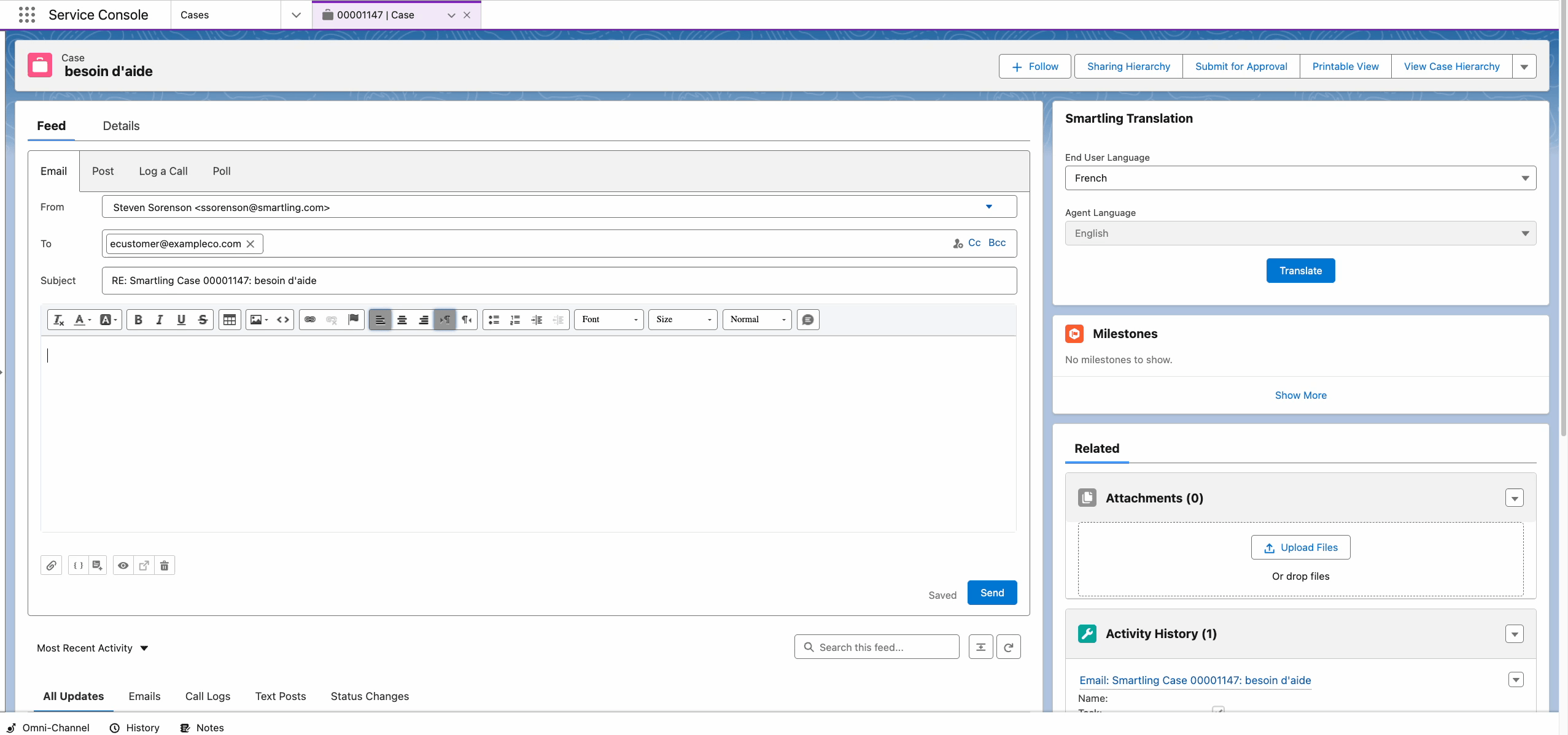Center align the email text
This screenshot has height=735, width=1568.
pyautogui.click(x=402, y=320)
